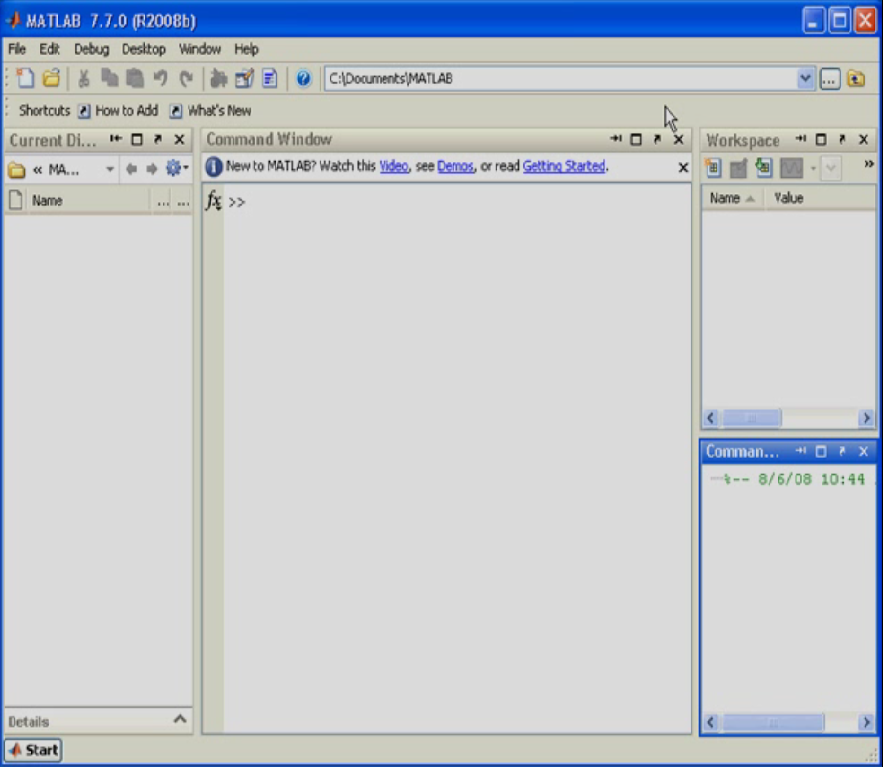Click Command History scroll left arrow
883x768 pixels.
click(x=711, y=722)
